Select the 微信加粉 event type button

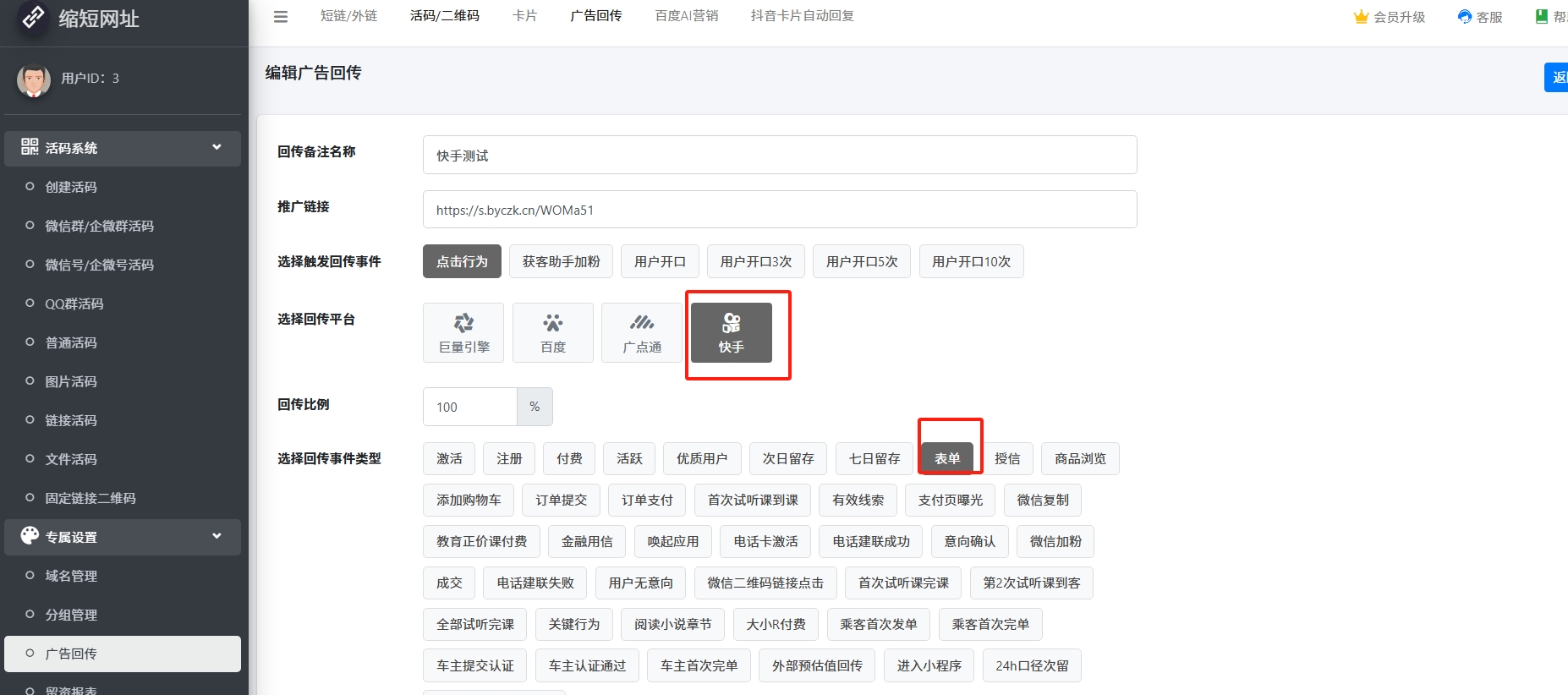pyautogui.click(x=1055, y=541)
